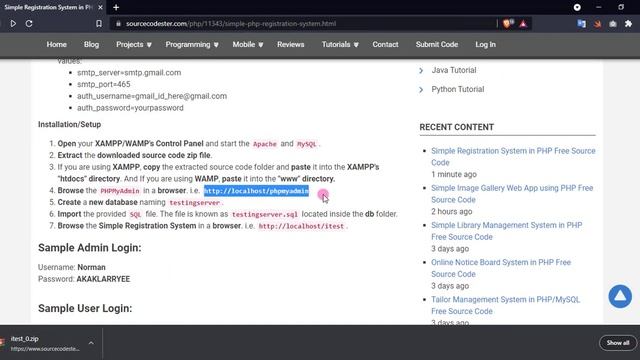Open Submit Code page
Image resolution: width=640 pixels, height=360 pixels.
tap(437, 44)
